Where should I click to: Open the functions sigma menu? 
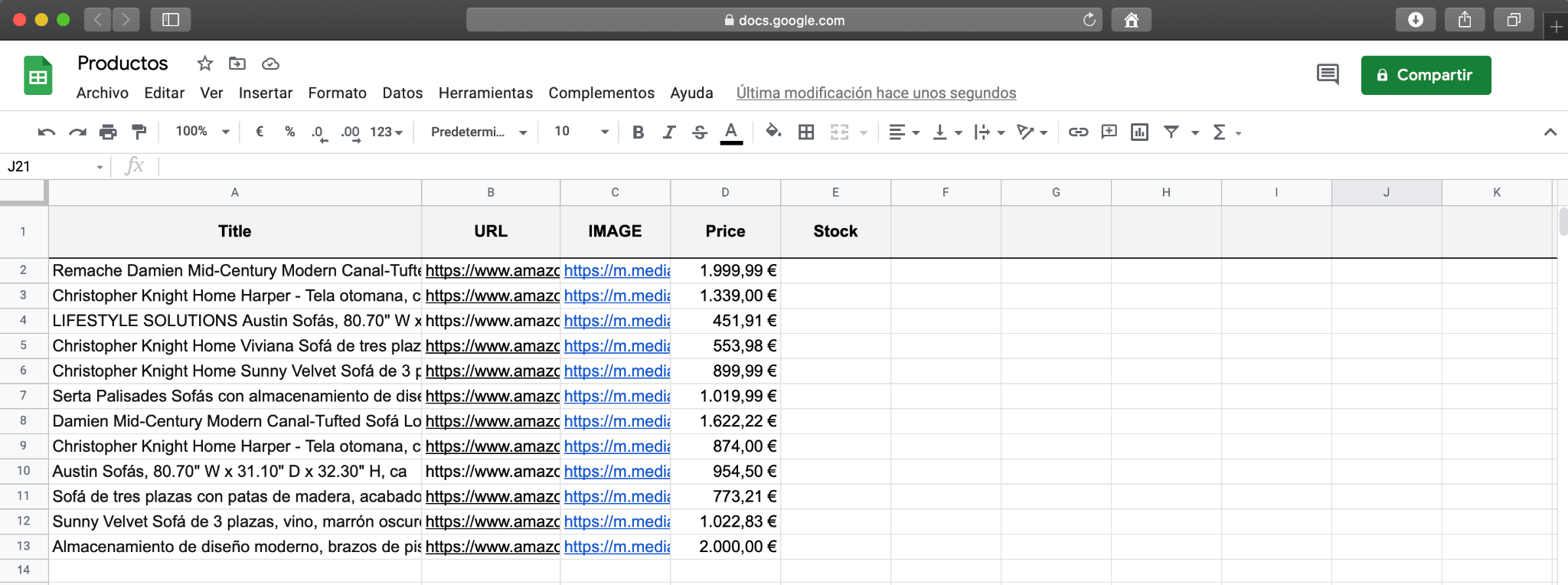(x=1226, y=132)
